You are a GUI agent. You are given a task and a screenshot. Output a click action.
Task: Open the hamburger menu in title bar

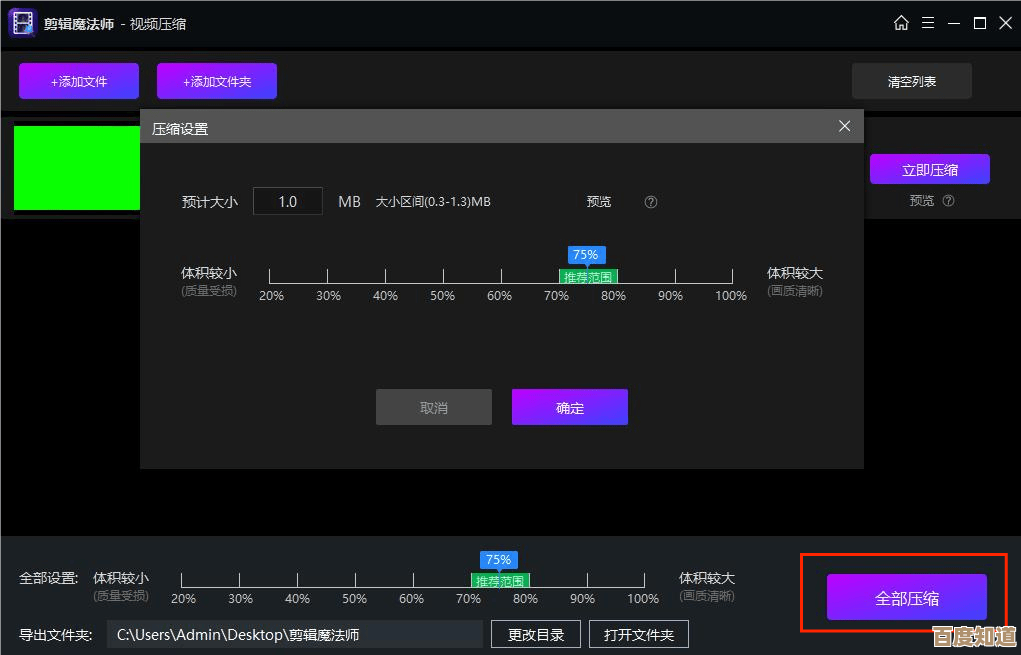(928, 22)
